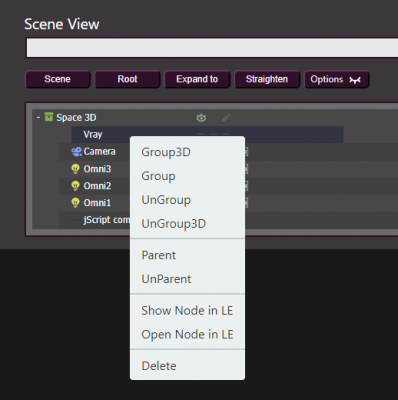Select the Camera tree item label
The image size is (398, 400).
pyautogui.click(x=99, y=152)
